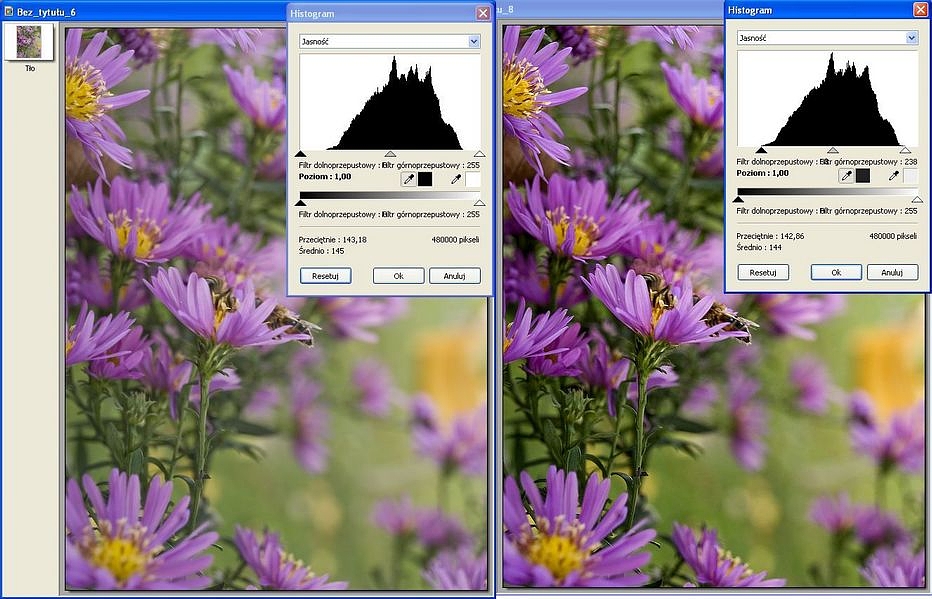Expand Jasność channel dropdown in Bez_tytułu_6 histogram
Viewport: 932px width, 599px height.
coord(474,41)
